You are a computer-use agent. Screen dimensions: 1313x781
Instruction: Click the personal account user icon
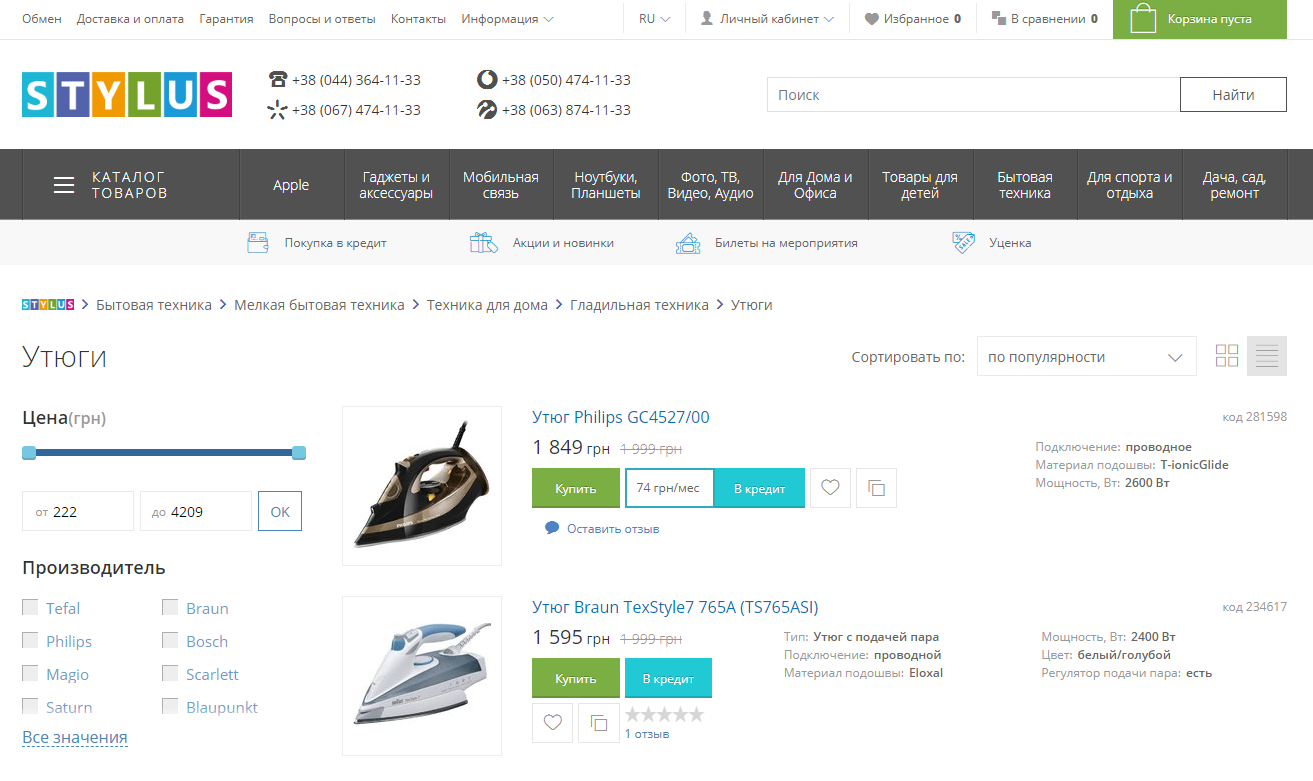click(x=707, y=19)
